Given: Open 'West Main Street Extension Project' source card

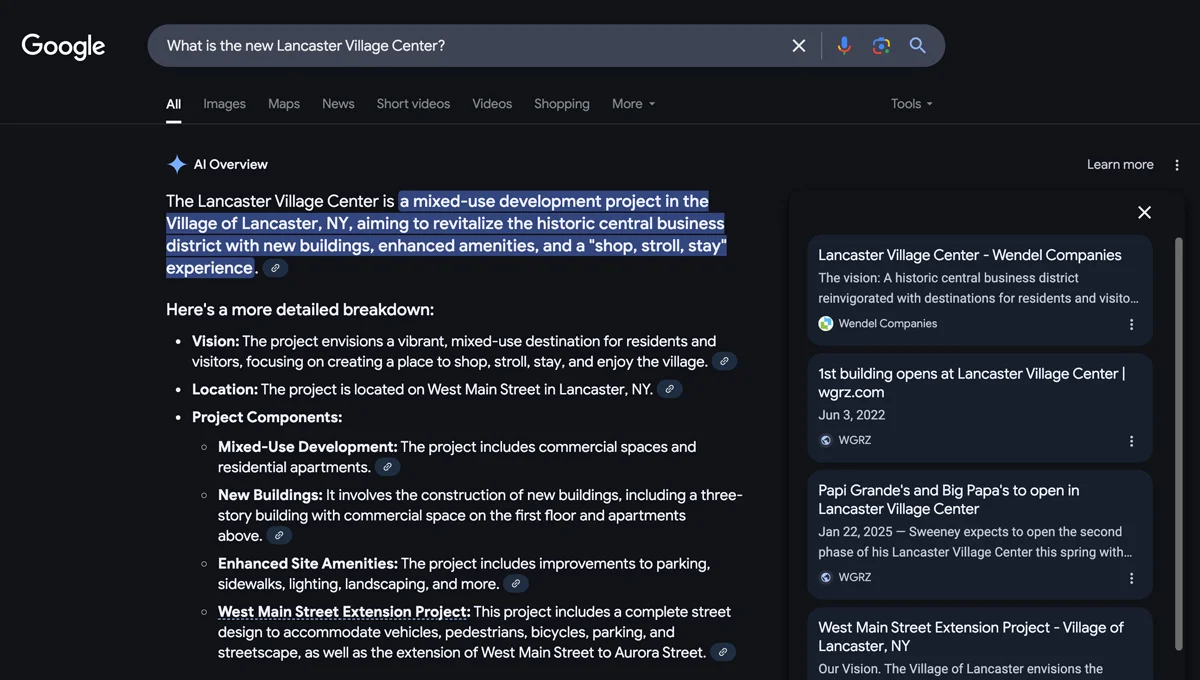Looking at the screenshot, I should pos(979,643).
